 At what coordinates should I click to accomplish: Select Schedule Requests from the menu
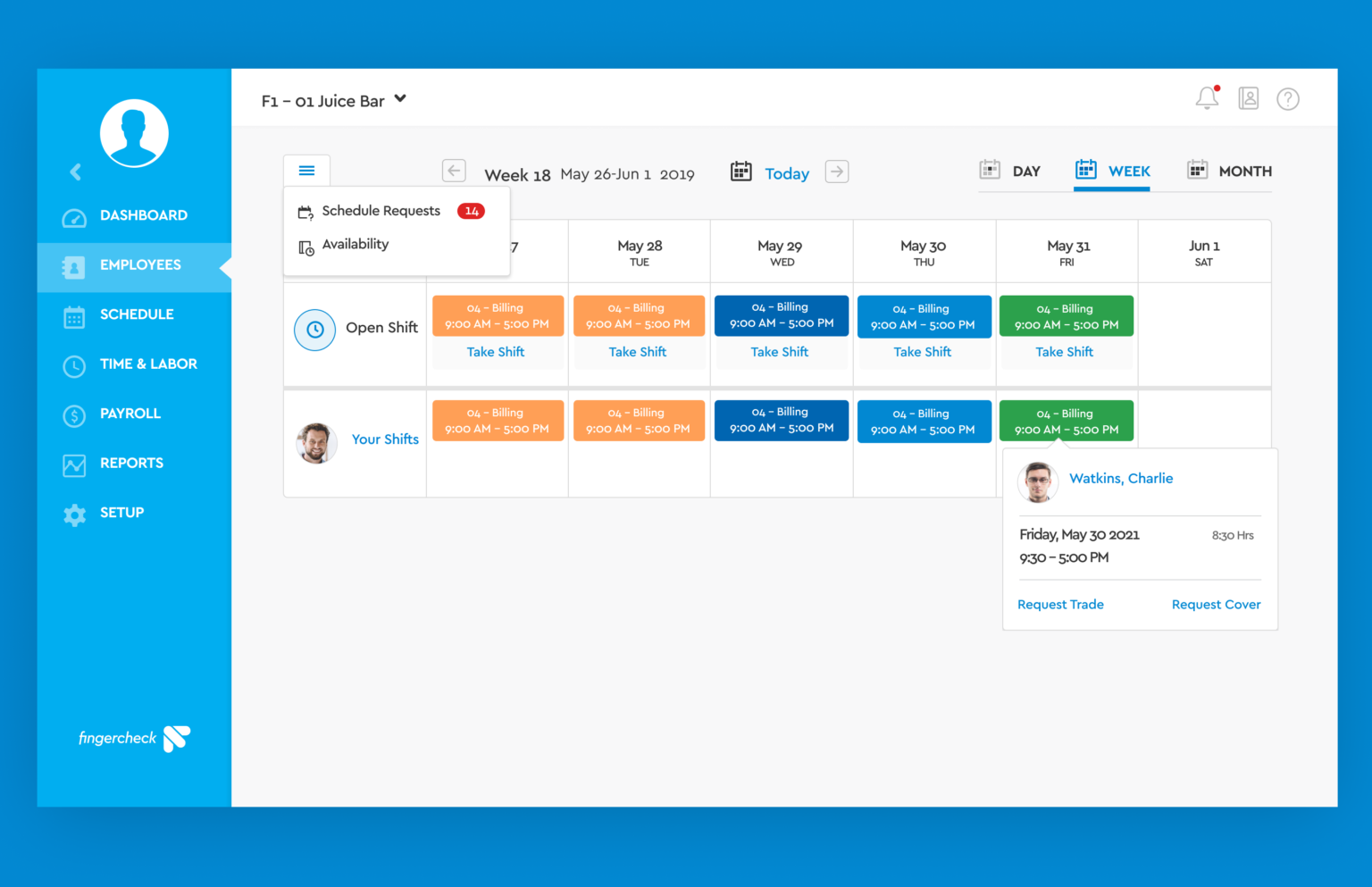(x=381, y=211)
